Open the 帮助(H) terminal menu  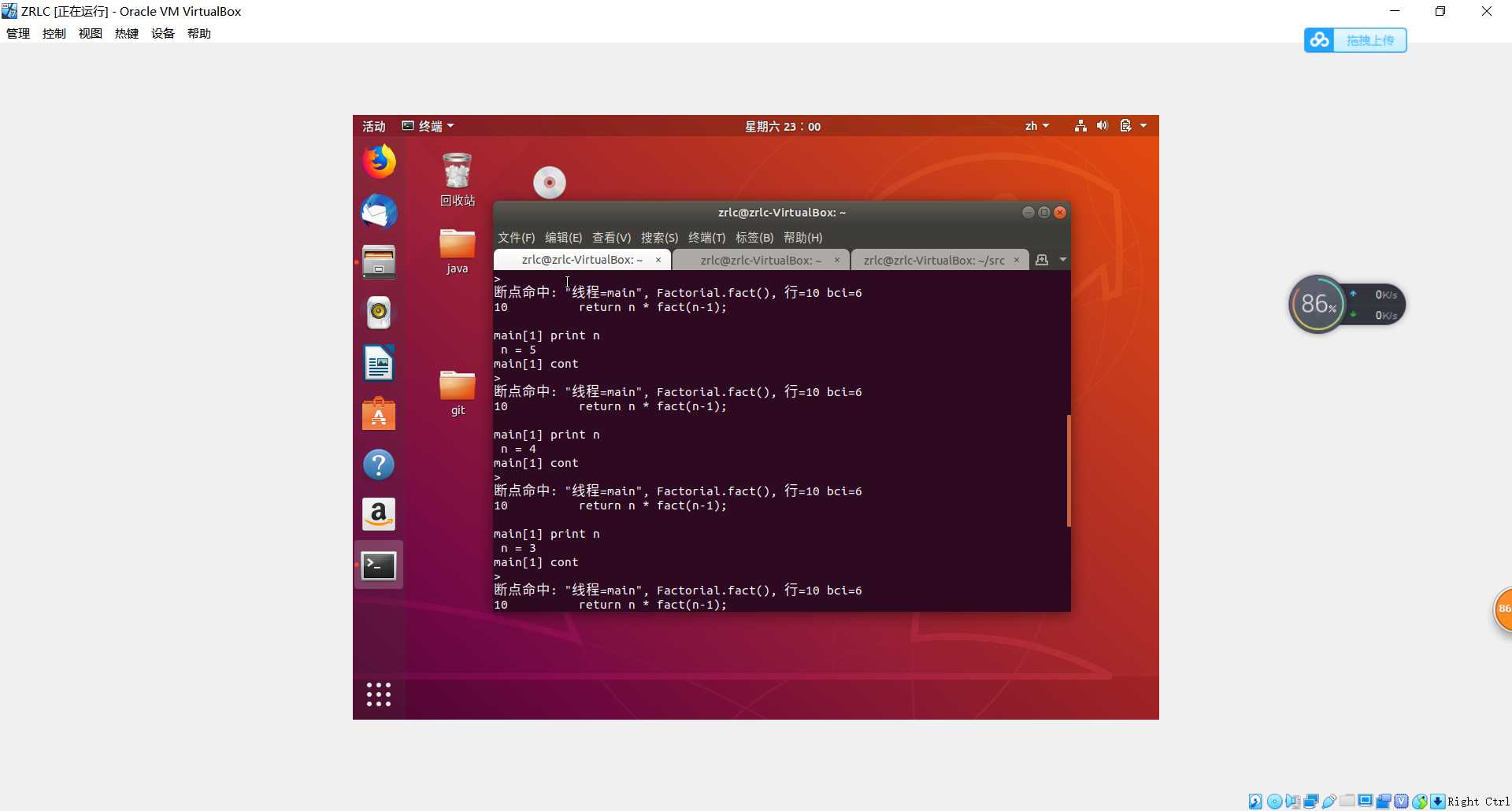tap(802, 238)
